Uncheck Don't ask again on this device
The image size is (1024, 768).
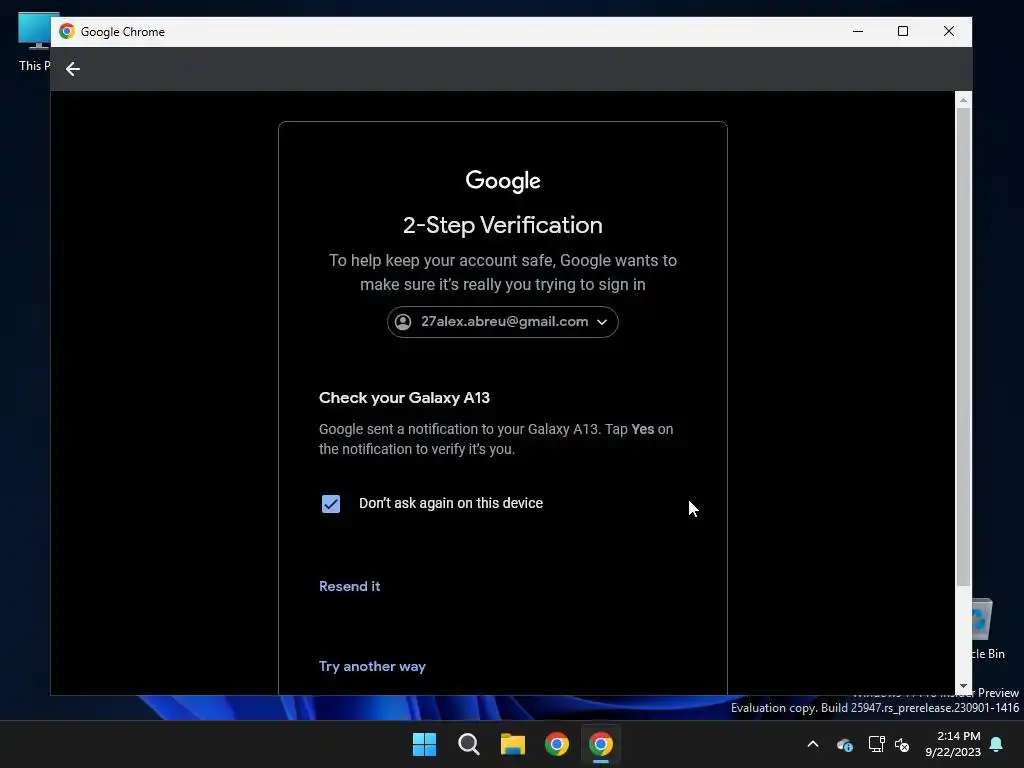(331, 504)
